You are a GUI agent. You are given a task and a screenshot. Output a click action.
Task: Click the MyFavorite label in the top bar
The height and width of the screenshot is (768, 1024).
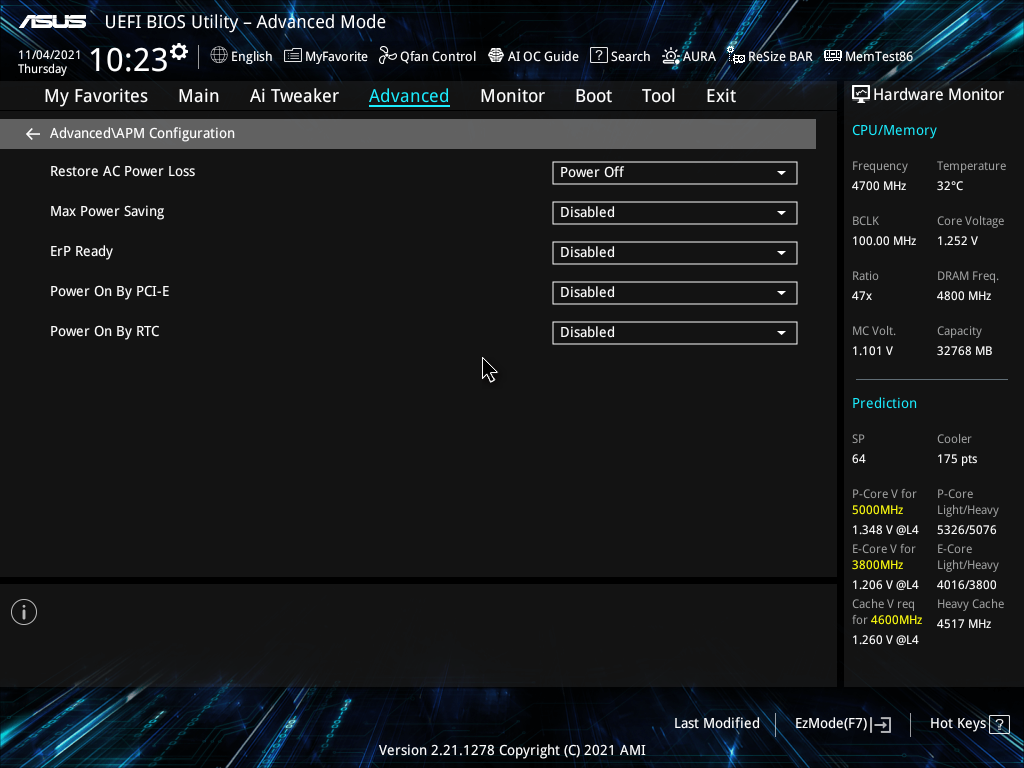pos(336,57)
